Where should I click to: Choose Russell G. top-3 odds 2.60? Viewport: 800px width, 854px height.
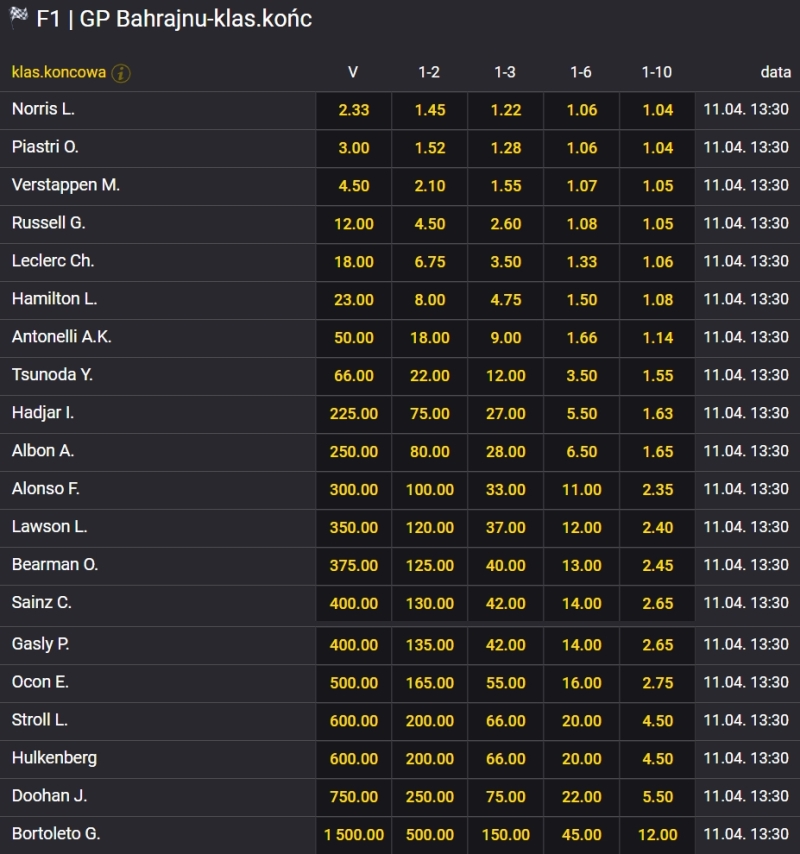tap(506, 224)
